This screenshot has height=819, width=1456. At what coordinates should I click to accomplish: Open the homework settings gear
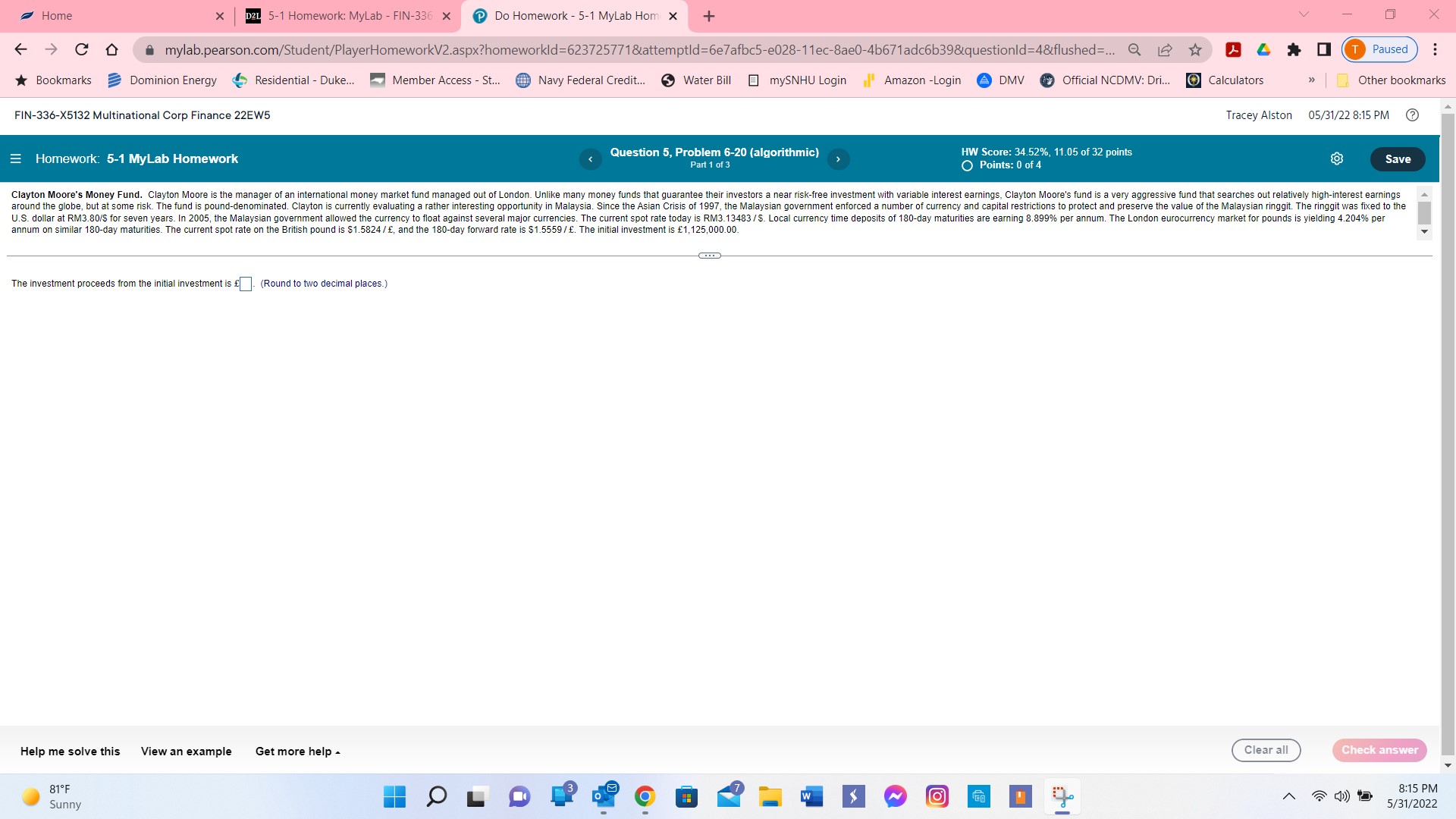click(x=1337, y=158)
